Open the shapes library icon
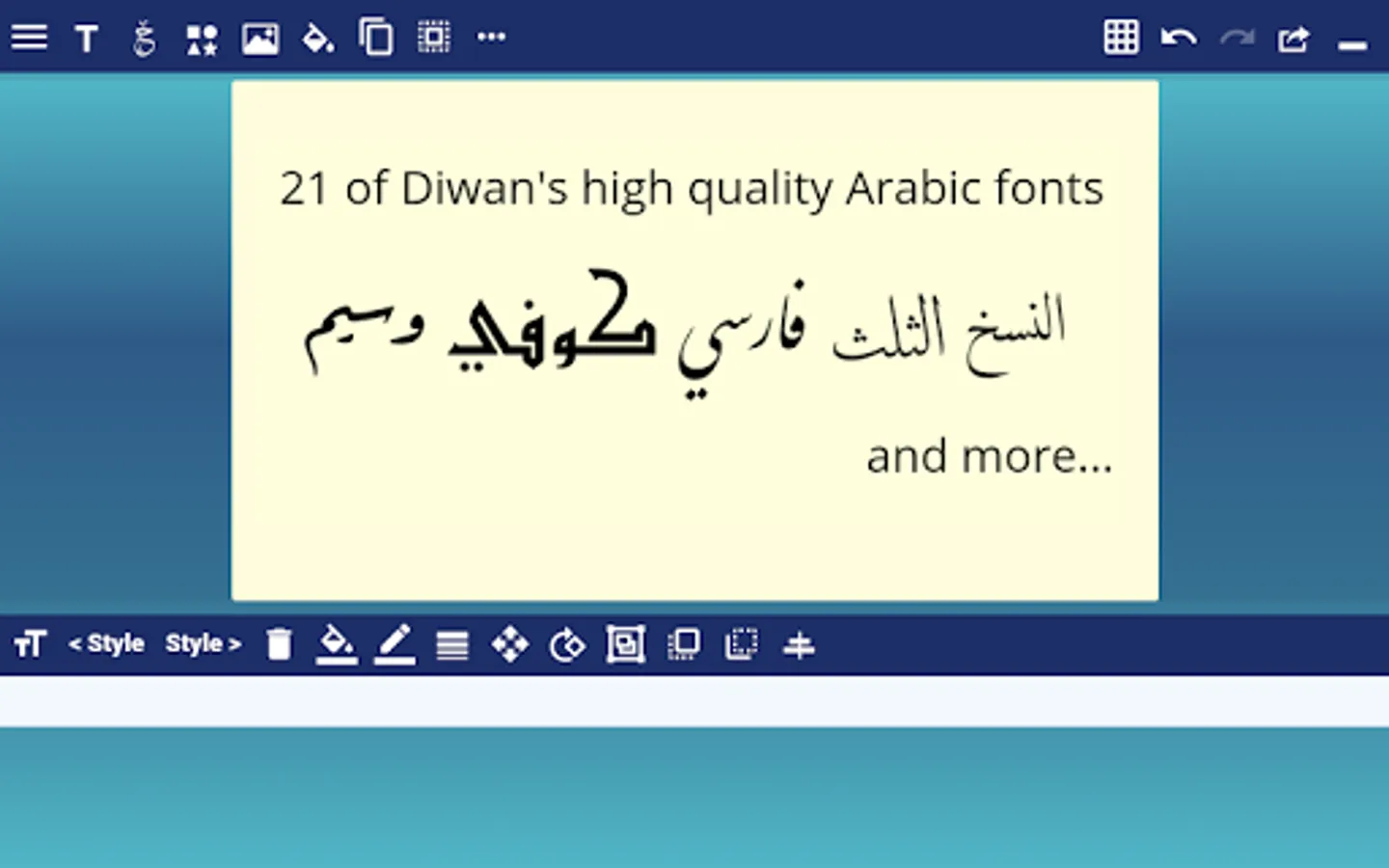1389x868 pixels. point(202,40)
